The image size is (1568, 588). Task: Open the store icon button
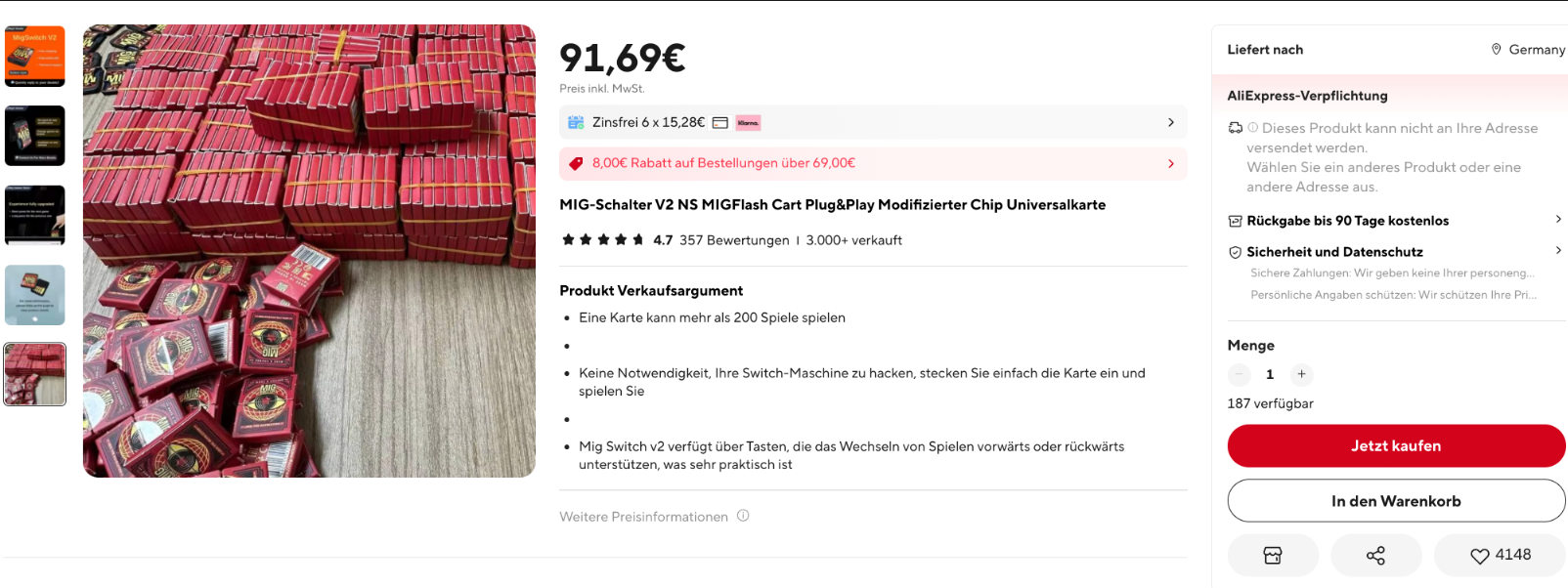point(1273,556)
